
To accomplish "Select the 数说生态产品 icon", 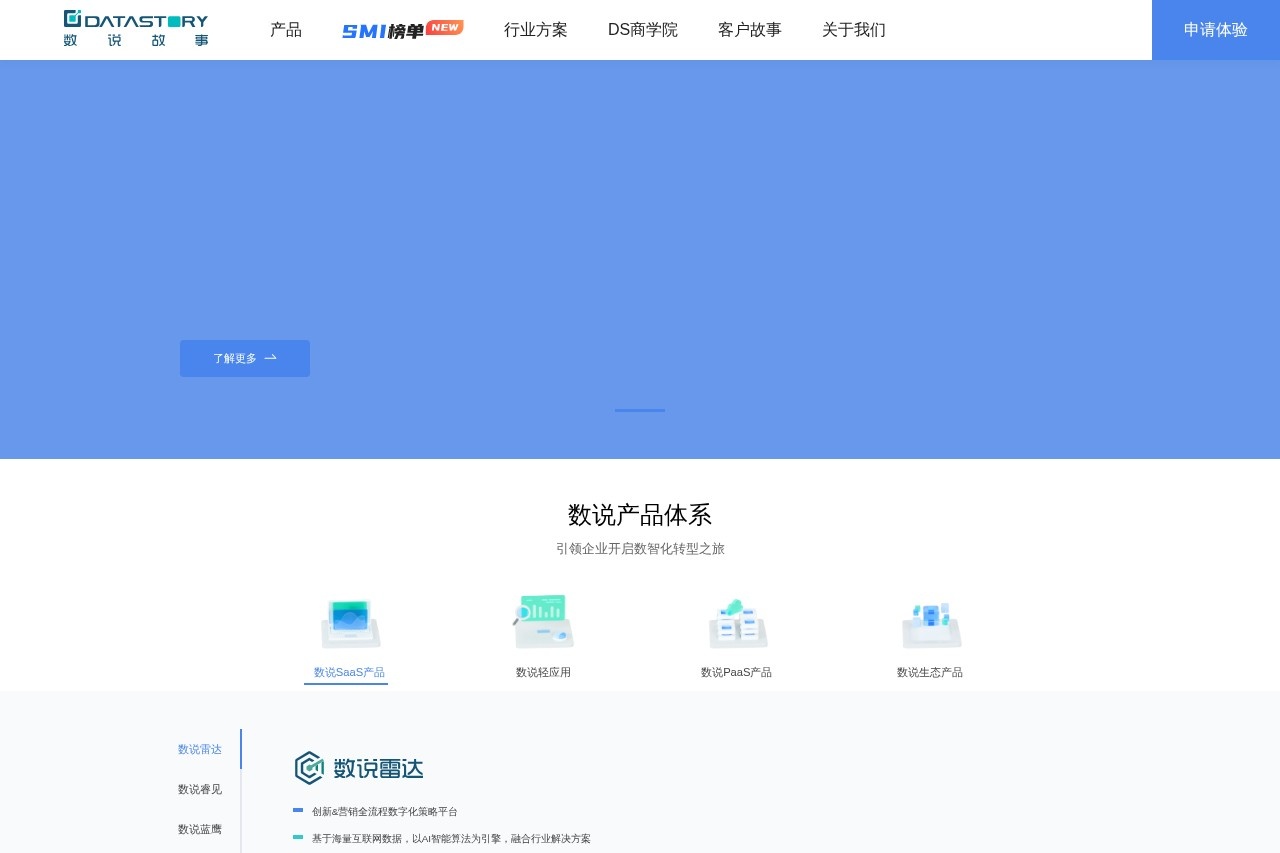I will (929, 621).
